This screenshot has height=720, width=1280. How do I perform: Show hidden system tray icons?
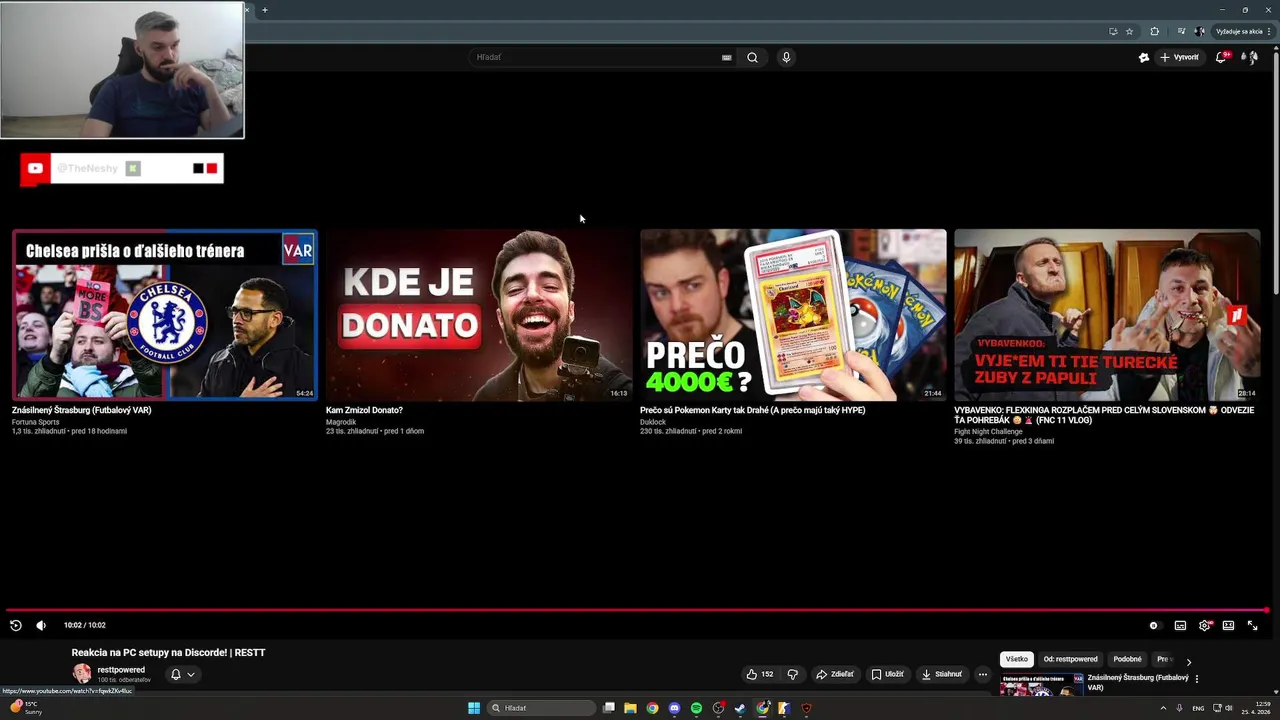(x=1163, y=708)
